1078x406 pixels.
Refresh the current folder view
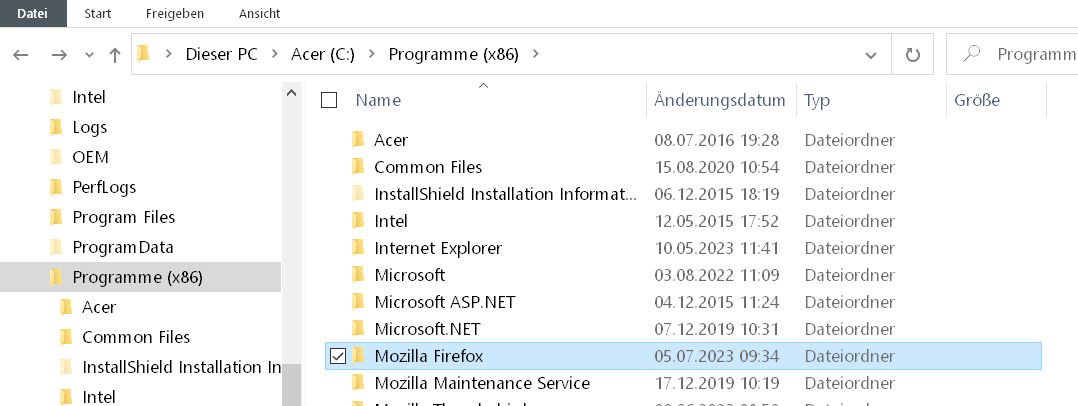click(x=911, y=55)
